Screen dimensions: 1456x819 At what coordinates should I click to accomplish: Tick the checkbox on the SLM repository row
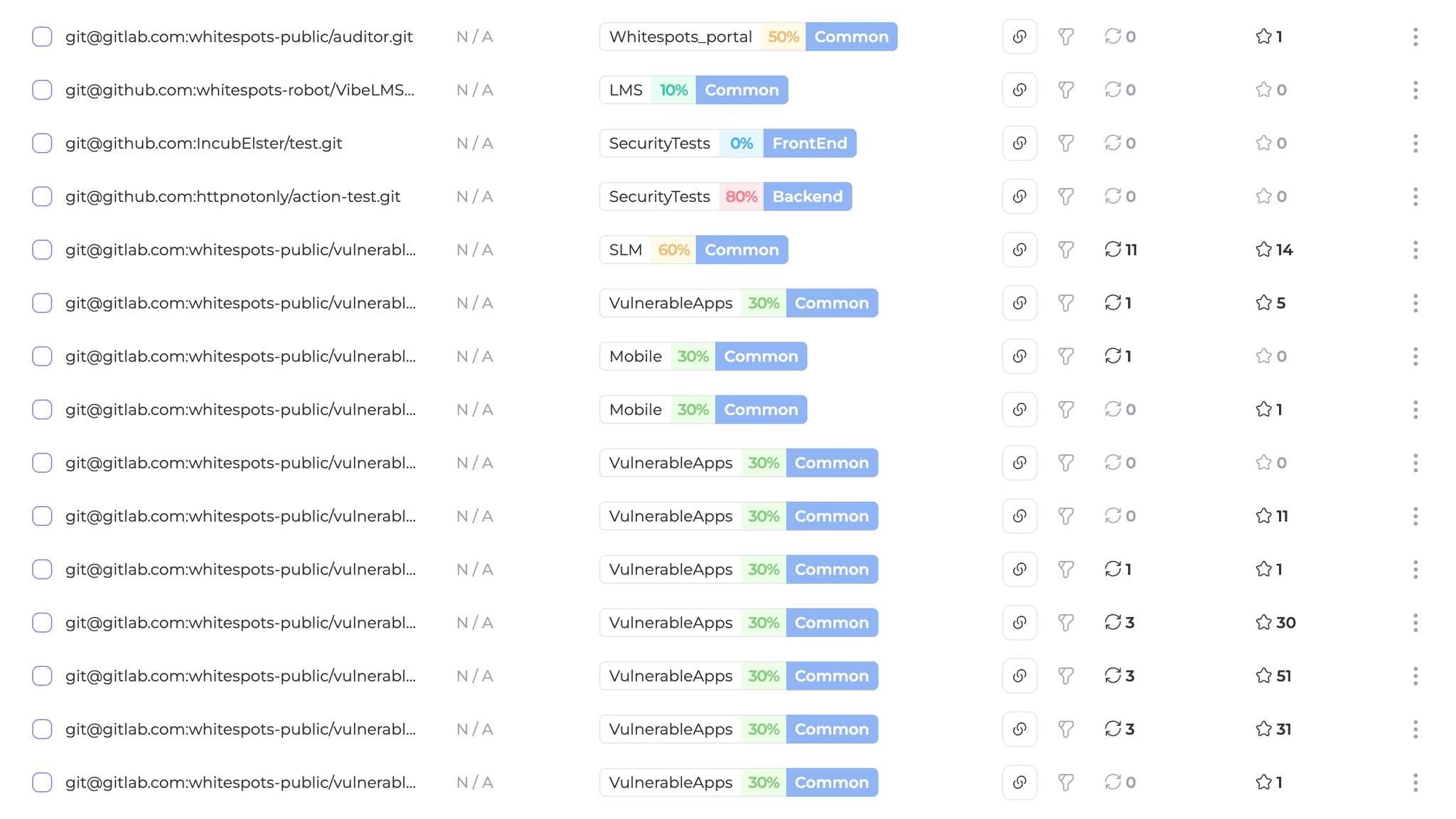click(42, 250)
